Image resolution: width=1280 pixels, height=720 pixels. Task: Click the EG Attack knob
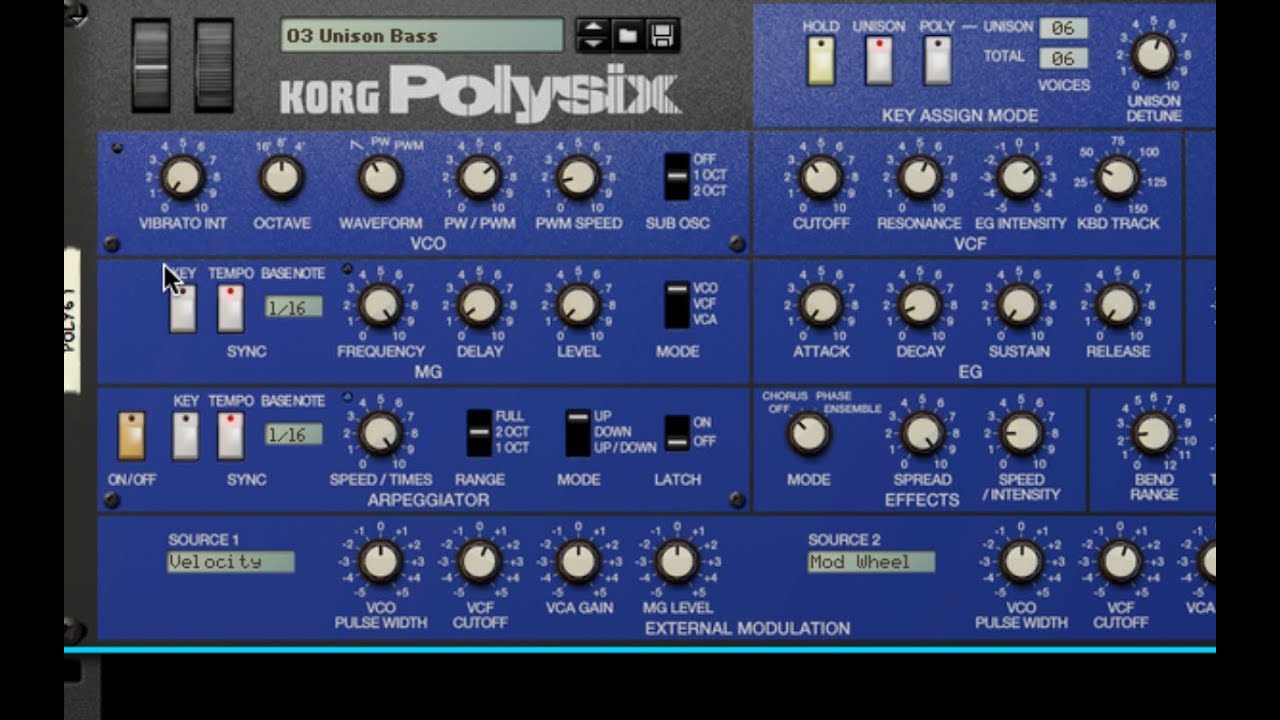pyautogui.click(x=821, y=305)
